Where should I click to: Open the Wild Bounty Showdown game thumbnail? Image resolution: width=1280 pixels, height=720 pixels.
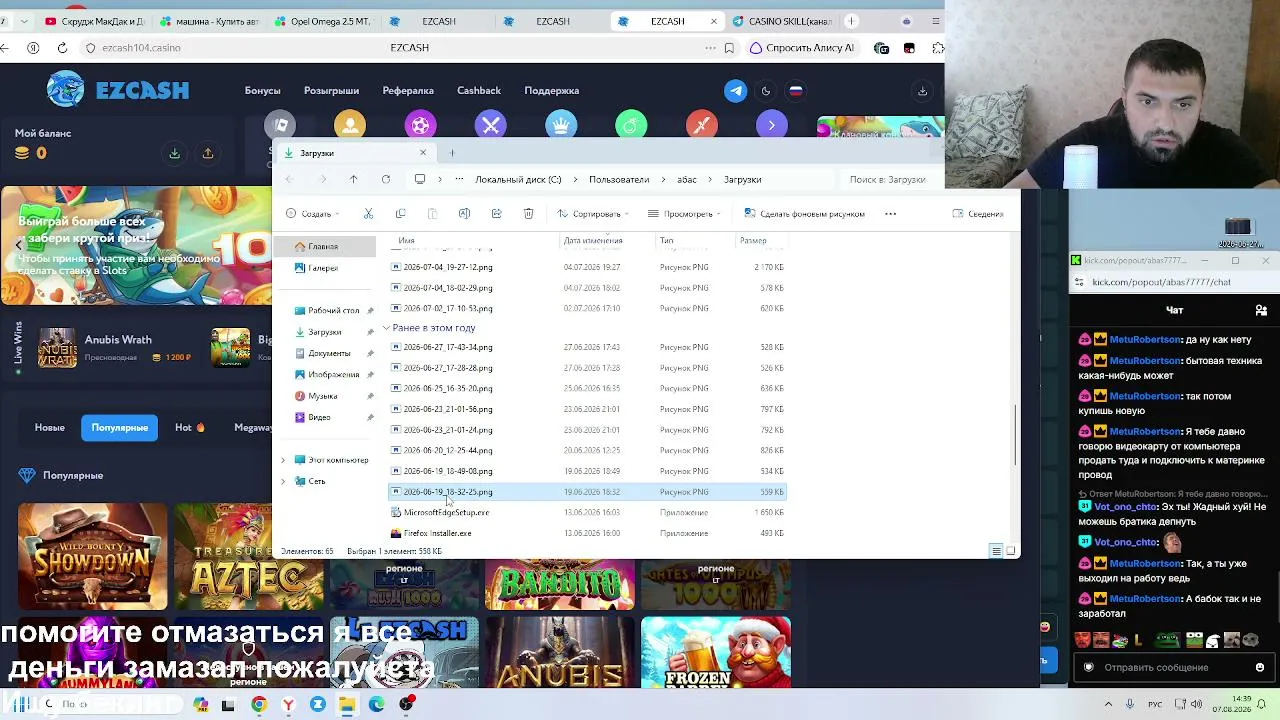(93, 556)
